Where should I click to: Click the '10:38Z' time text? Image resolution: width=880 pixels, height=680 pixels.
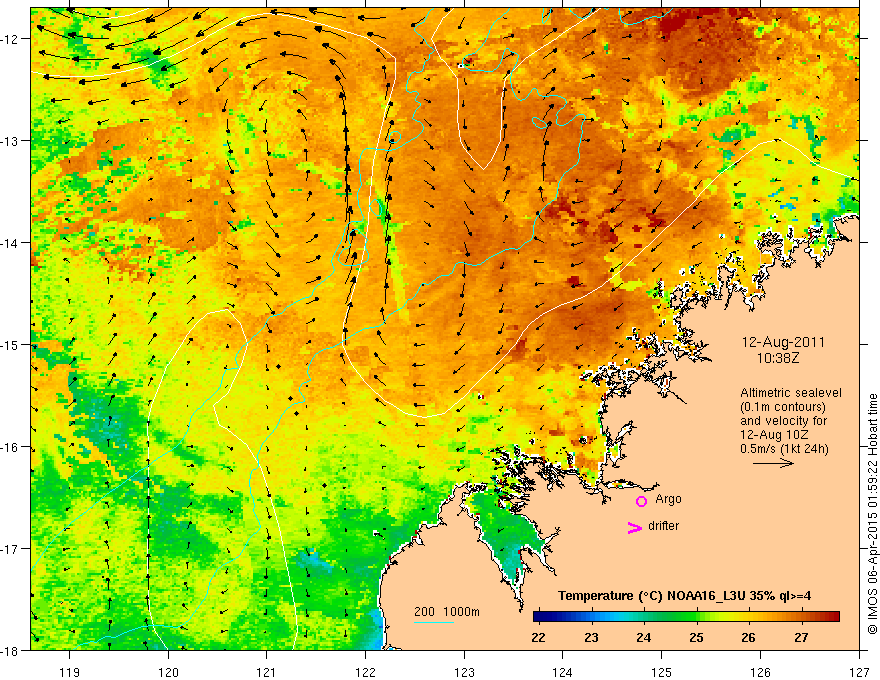coord(777,358)
